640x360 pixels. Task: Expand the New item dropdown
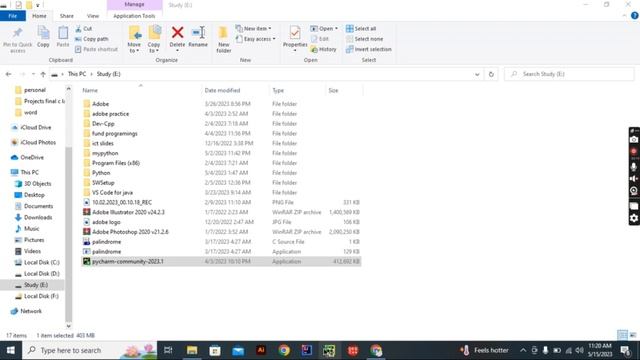[253, 29]
